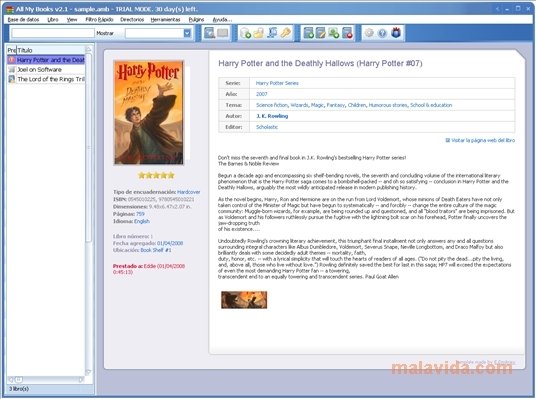Open the Libro menu
Image resolution: width=536 pixels, height=399 pixels.
(x=53, y=19)
